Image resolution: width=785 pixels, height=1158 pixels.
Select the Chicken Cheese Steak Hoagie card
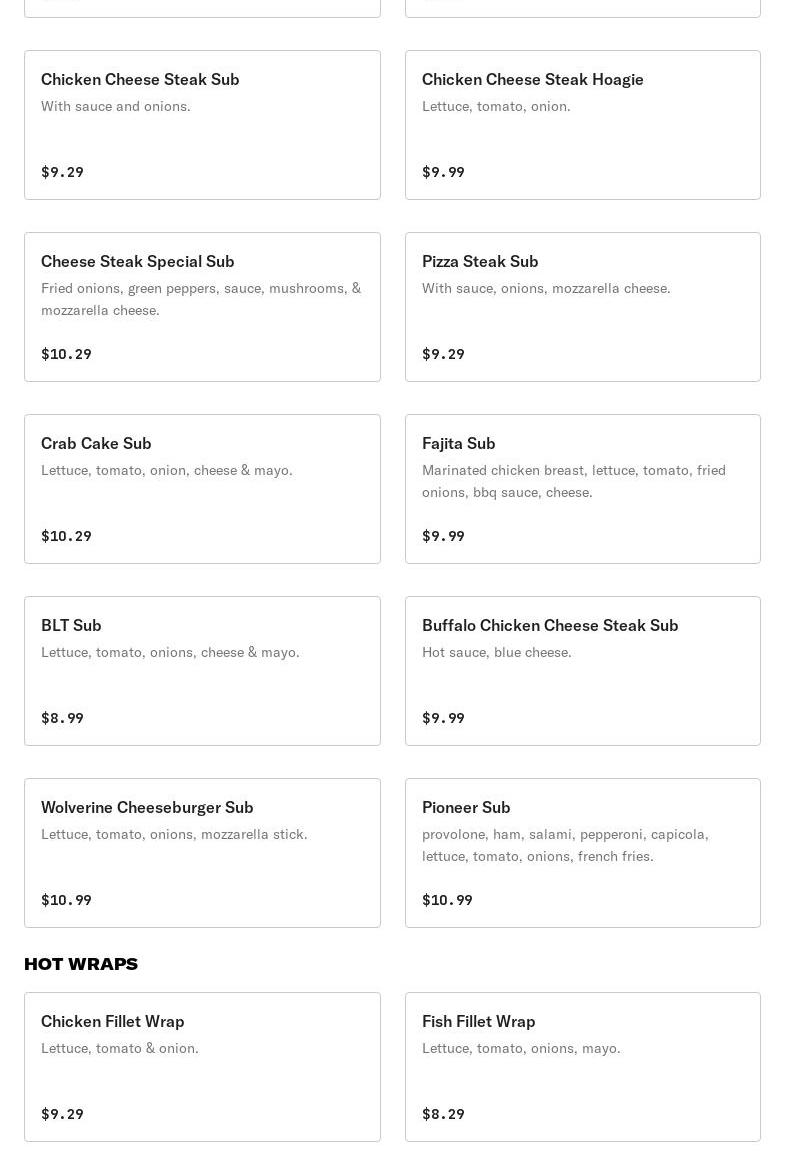tap(583, 125)
